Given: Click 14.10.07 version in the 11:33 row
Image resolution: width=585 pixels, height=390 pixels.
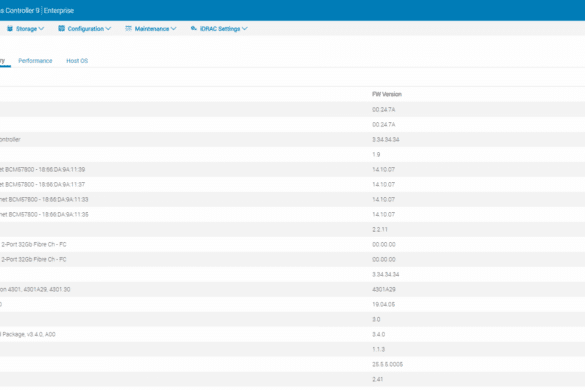Looking at the screenshot, I should click(384, 199).
